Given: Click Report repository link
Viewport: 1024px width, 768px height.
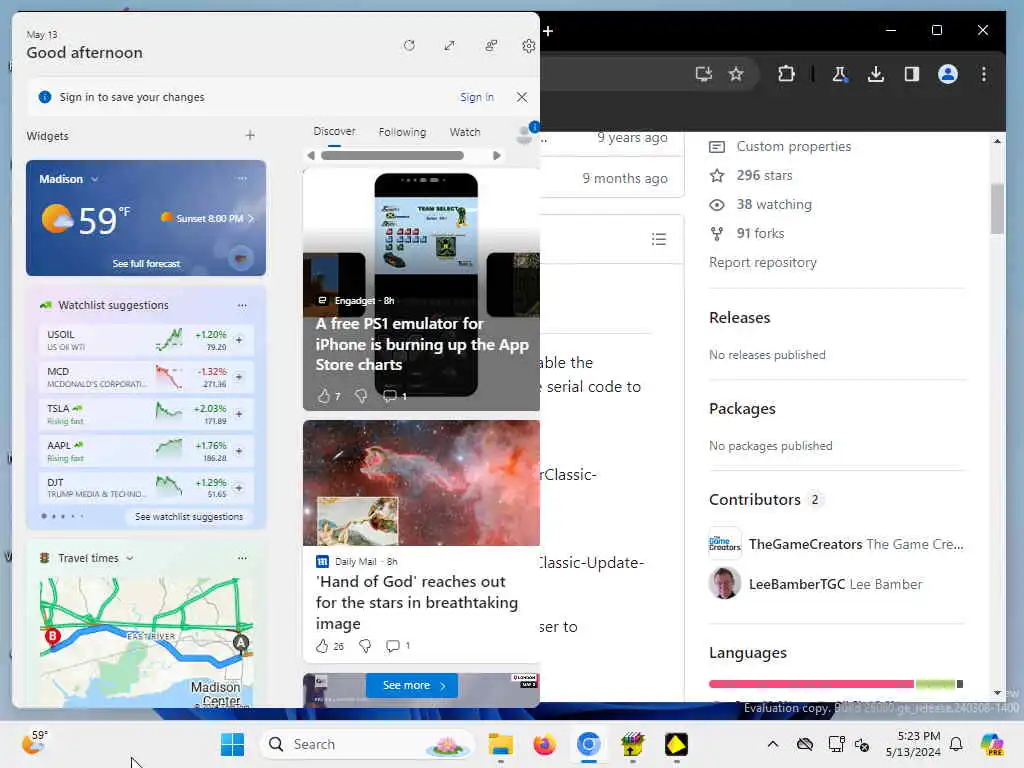Looking at the screenshot, I should [763, 263].
